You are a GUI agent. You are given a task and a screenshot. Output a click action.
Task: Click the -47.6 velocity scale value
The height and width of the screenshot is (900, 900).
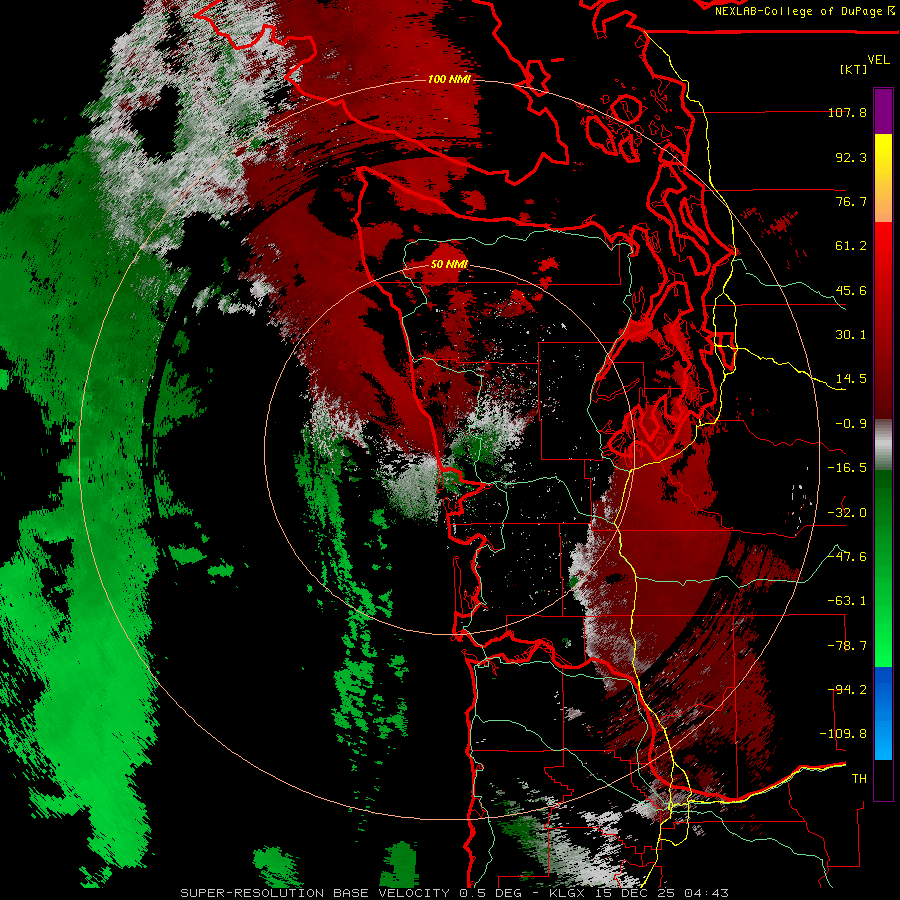tap(847, 557)
